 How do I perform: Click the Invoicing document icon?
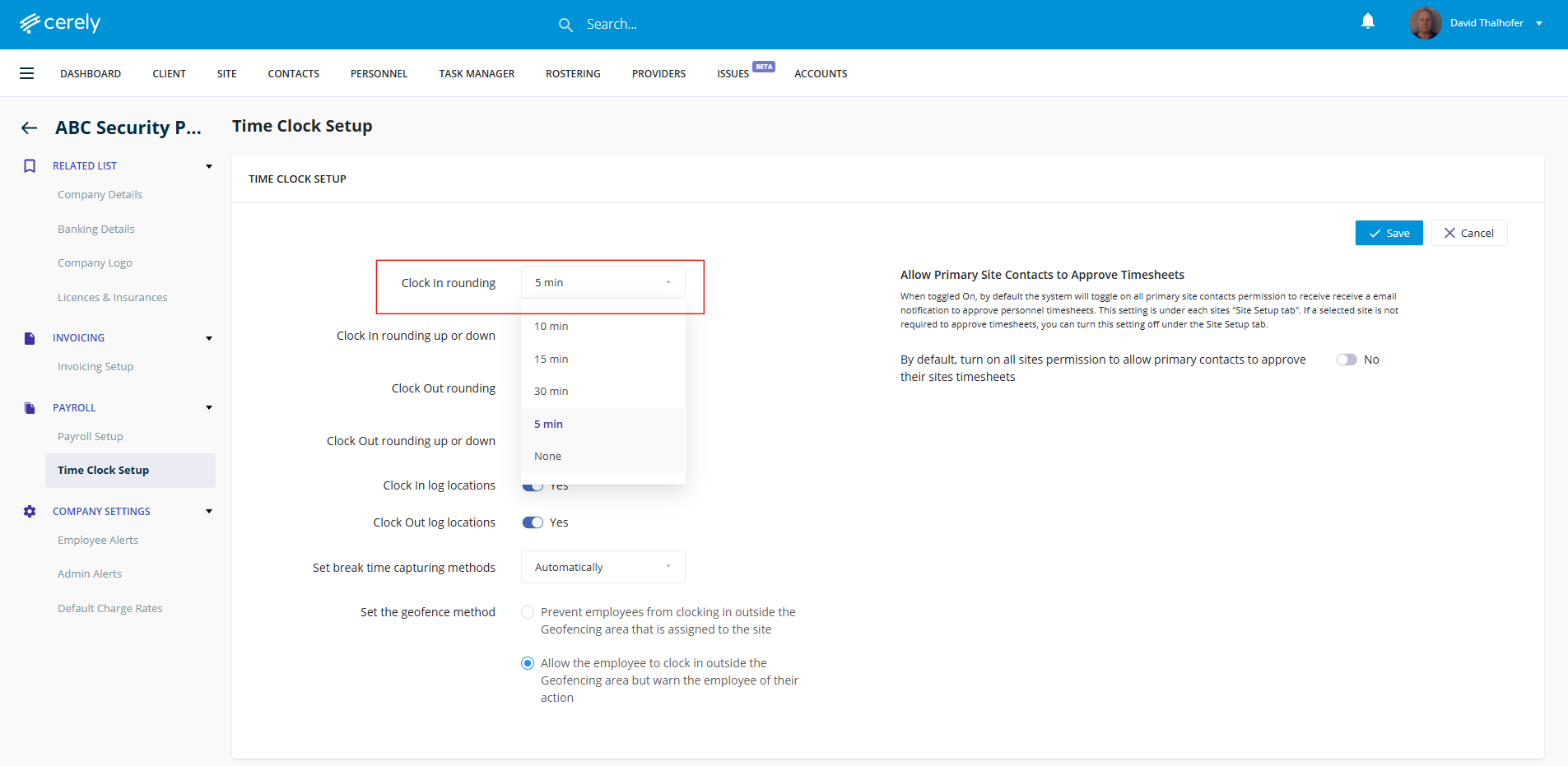pos(30,338)
